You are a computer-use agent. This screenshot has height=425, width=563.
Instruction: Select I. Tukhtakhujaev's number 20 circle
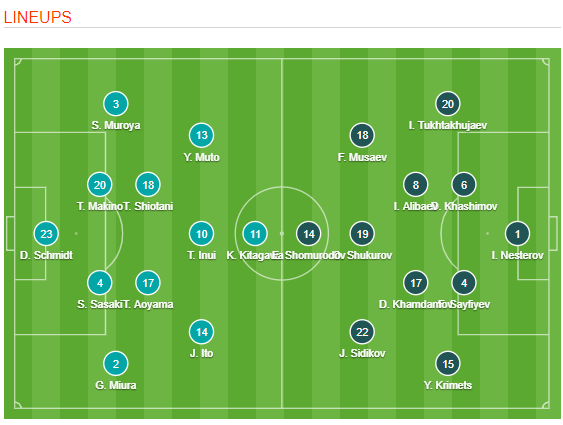[x=448, y=104]
